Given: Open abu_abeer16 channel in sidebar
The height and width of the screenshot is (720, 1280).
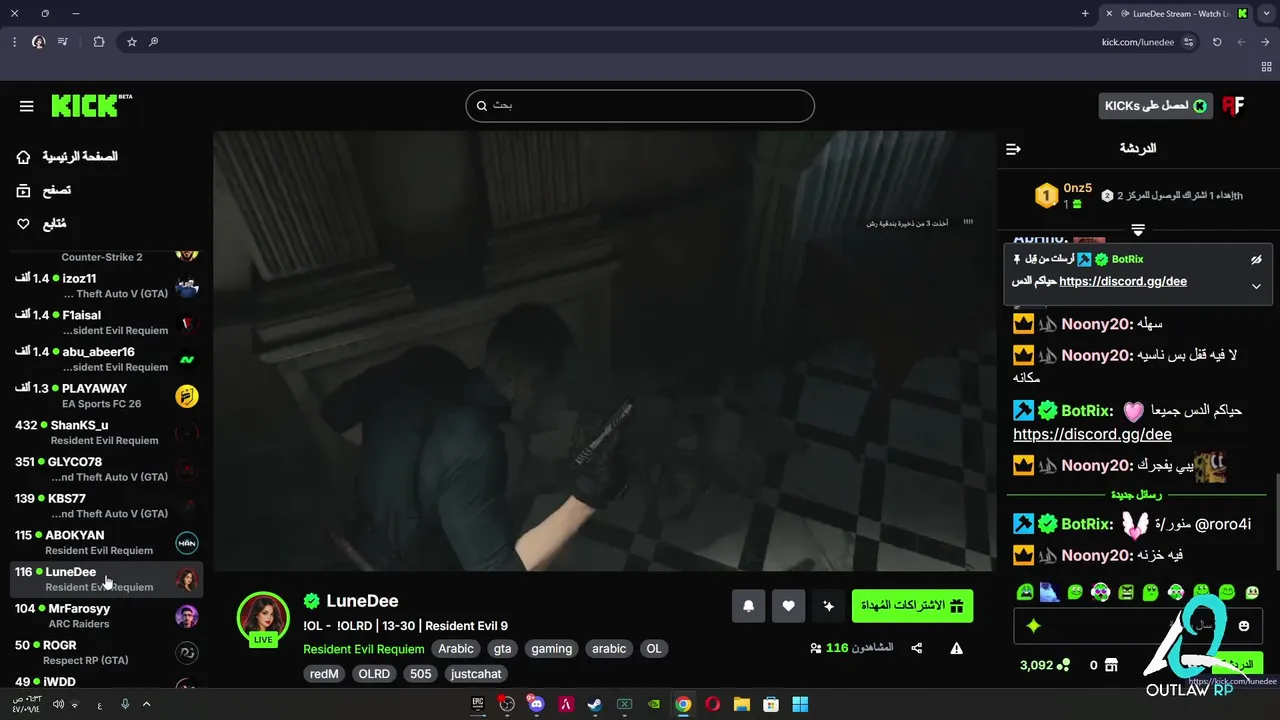Looking at the screenshot, I should pyautogui.click(x=106, y=359).
